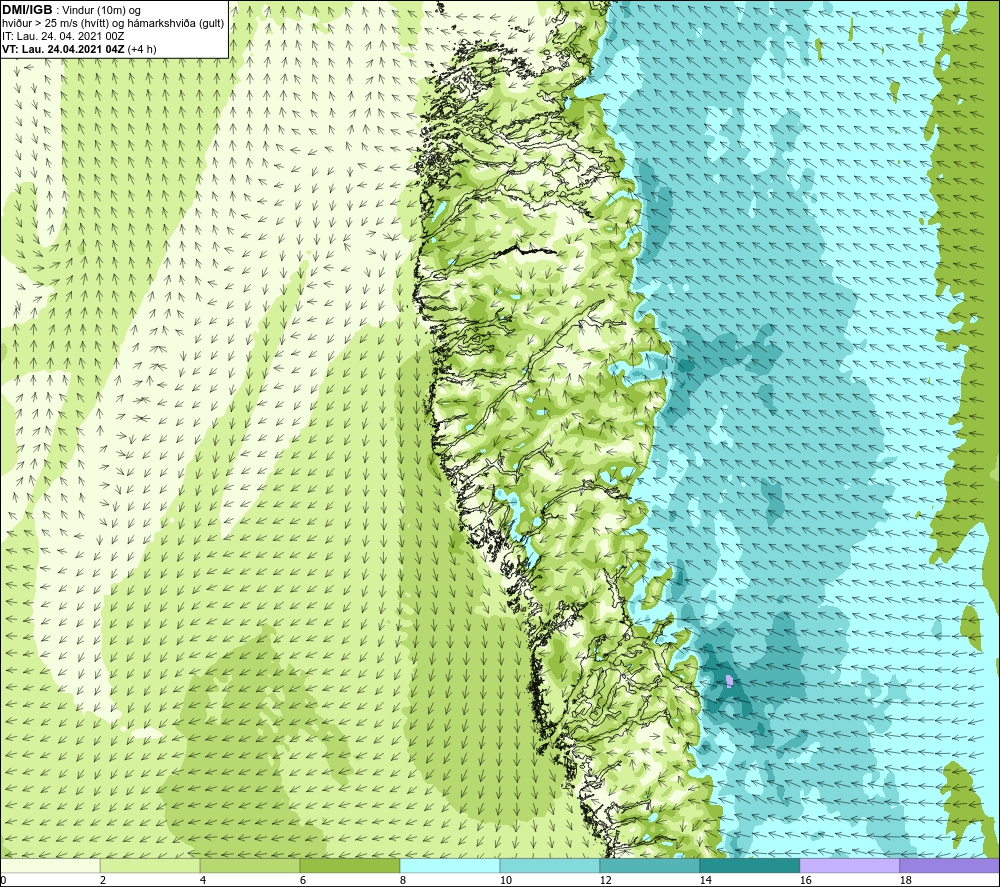The height and width of the screenshot is (887, 1000).
Task: Click the 'DMI/IGB' title text
Action: (x=26, y=10)
